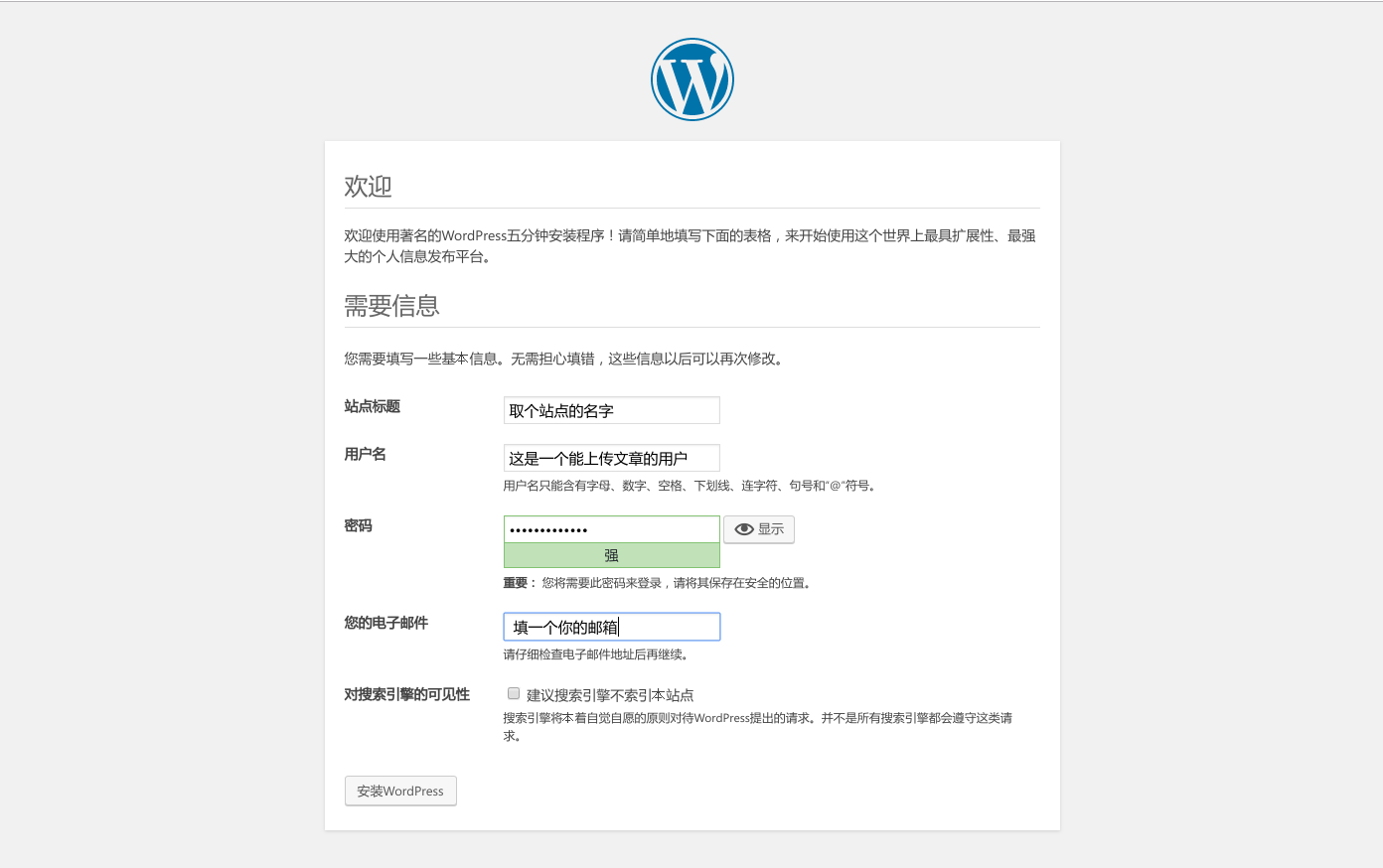
Task: Click the username allowed-characters hint text
Action: tap(691, 486)
